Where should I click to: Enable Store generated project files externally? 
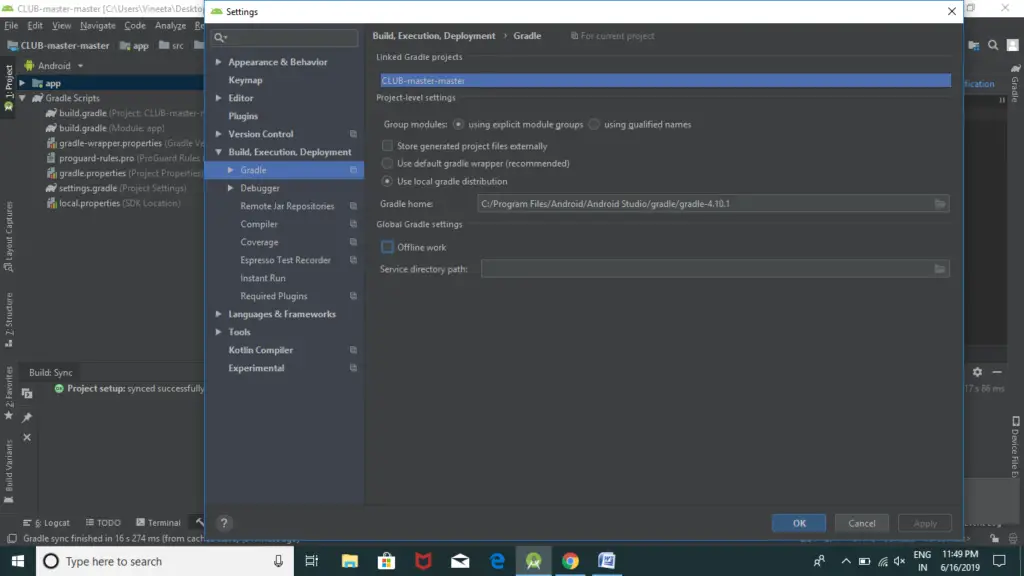(x=387, y=146)
